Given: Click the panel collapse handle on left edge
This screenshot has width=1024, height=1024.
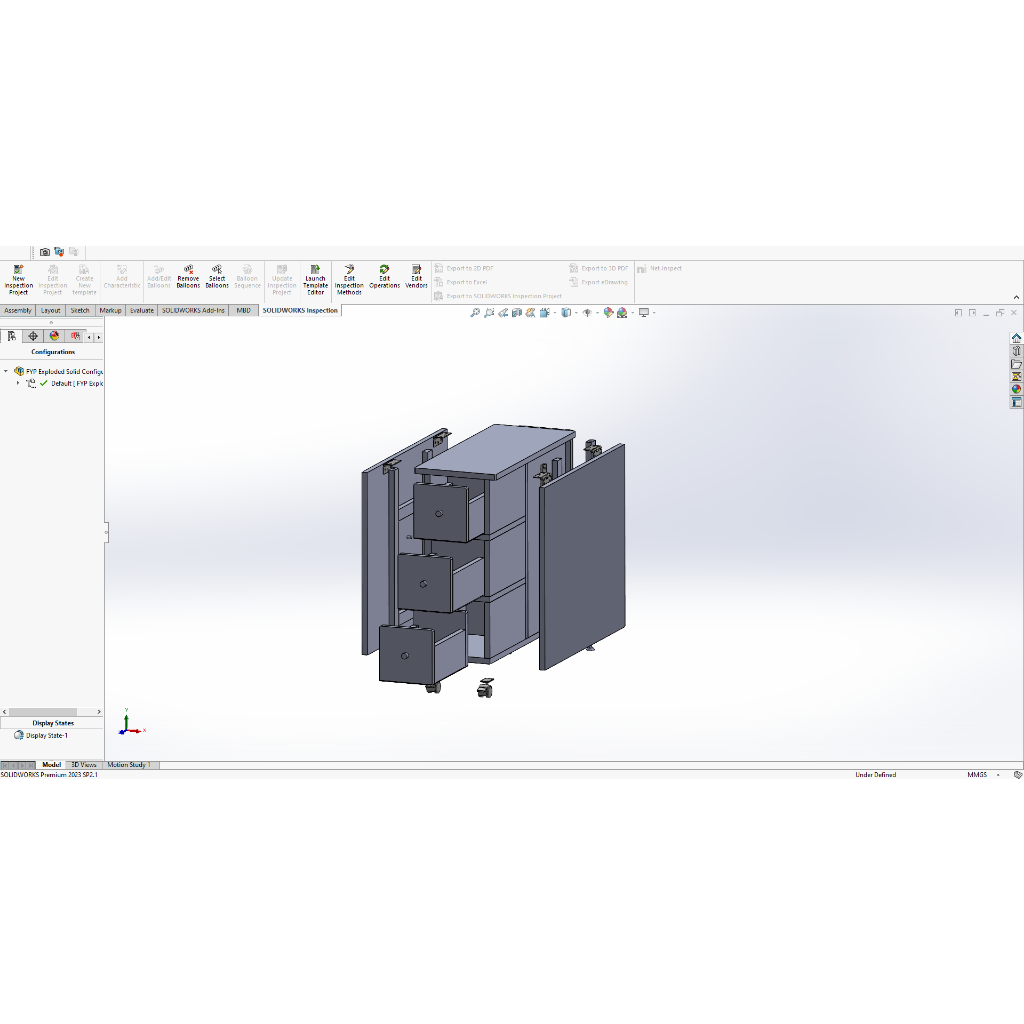Looking at the screenshot, I should [106, 532].
